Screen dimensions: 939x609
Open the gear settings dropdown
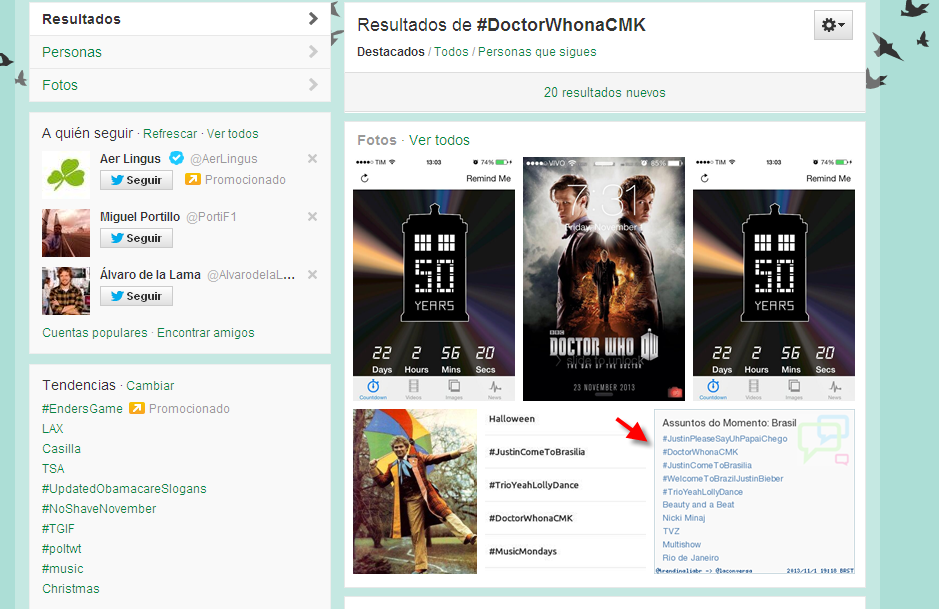(x=833, y=26)
